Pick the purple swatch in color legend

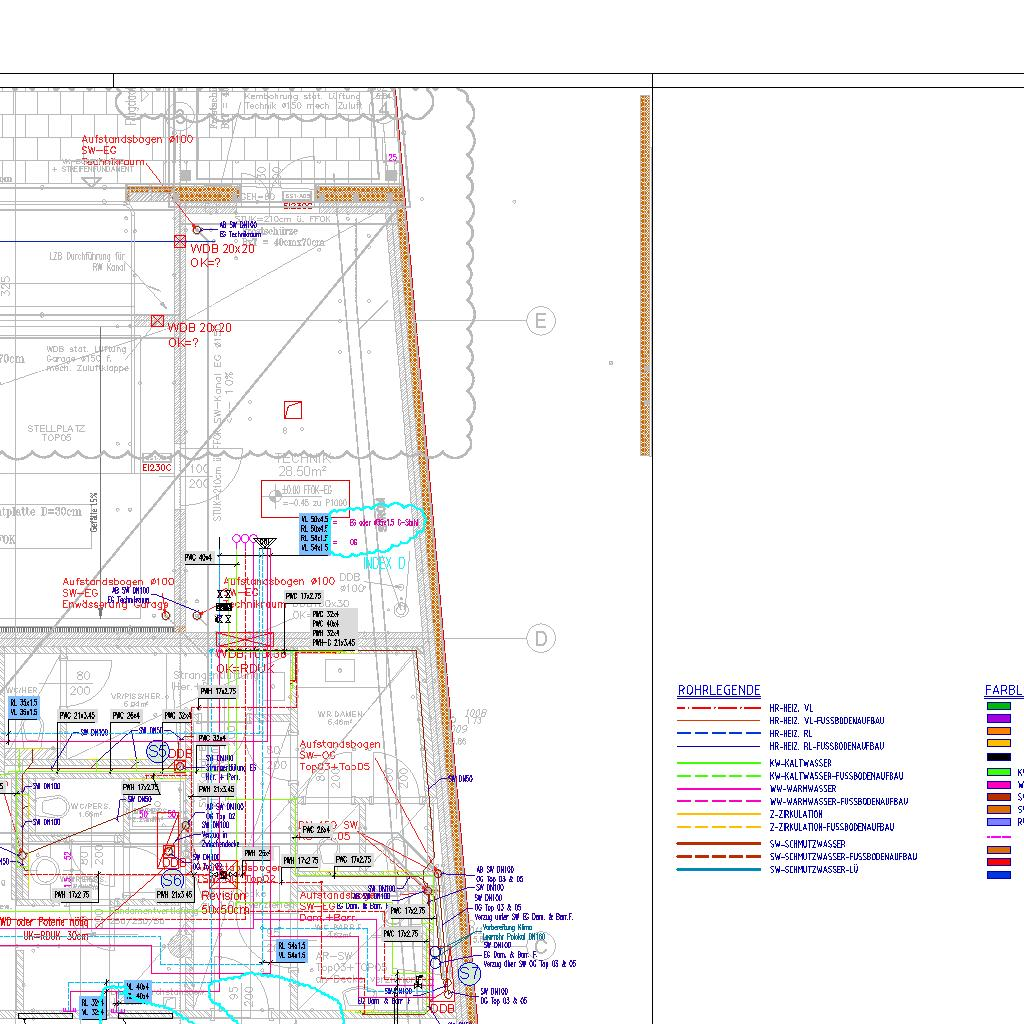(x=998, y=719)
